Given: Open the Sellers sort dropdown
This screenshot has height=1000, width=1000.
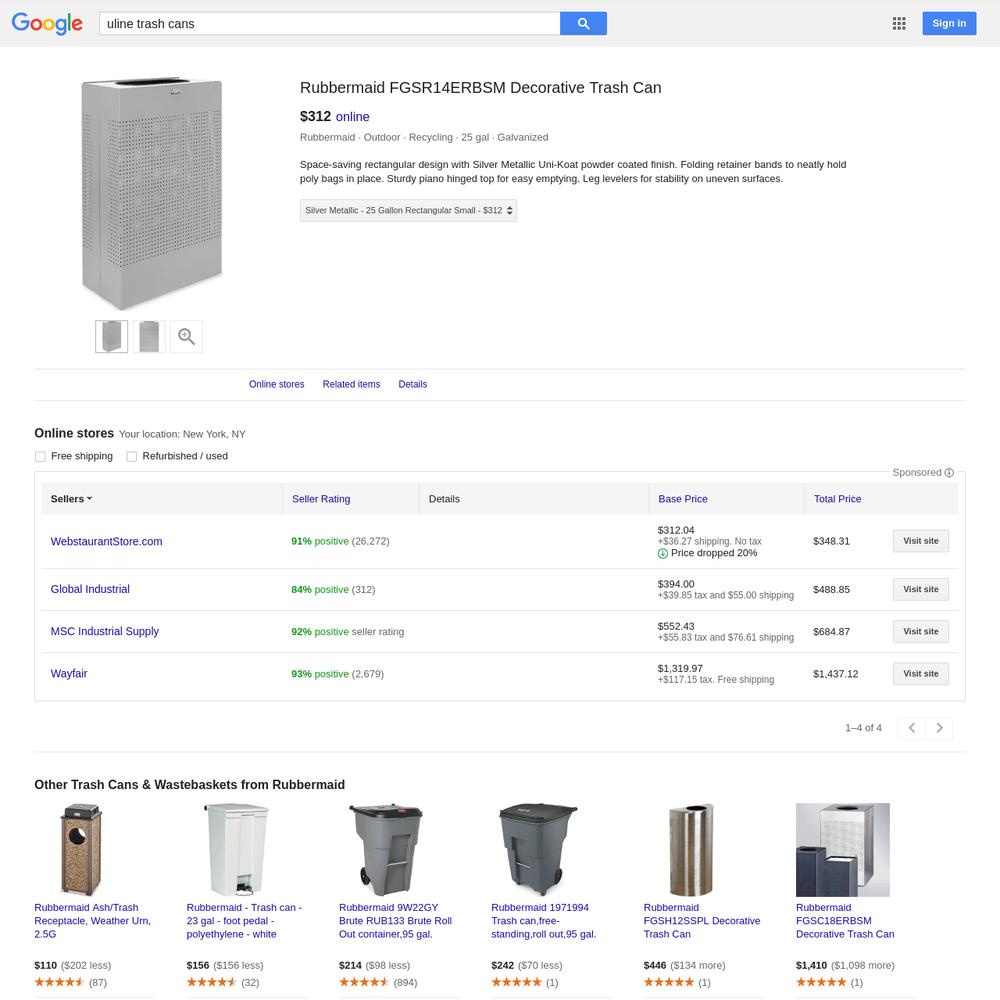Looking at the screenshot, I should [x=71, y=499].
